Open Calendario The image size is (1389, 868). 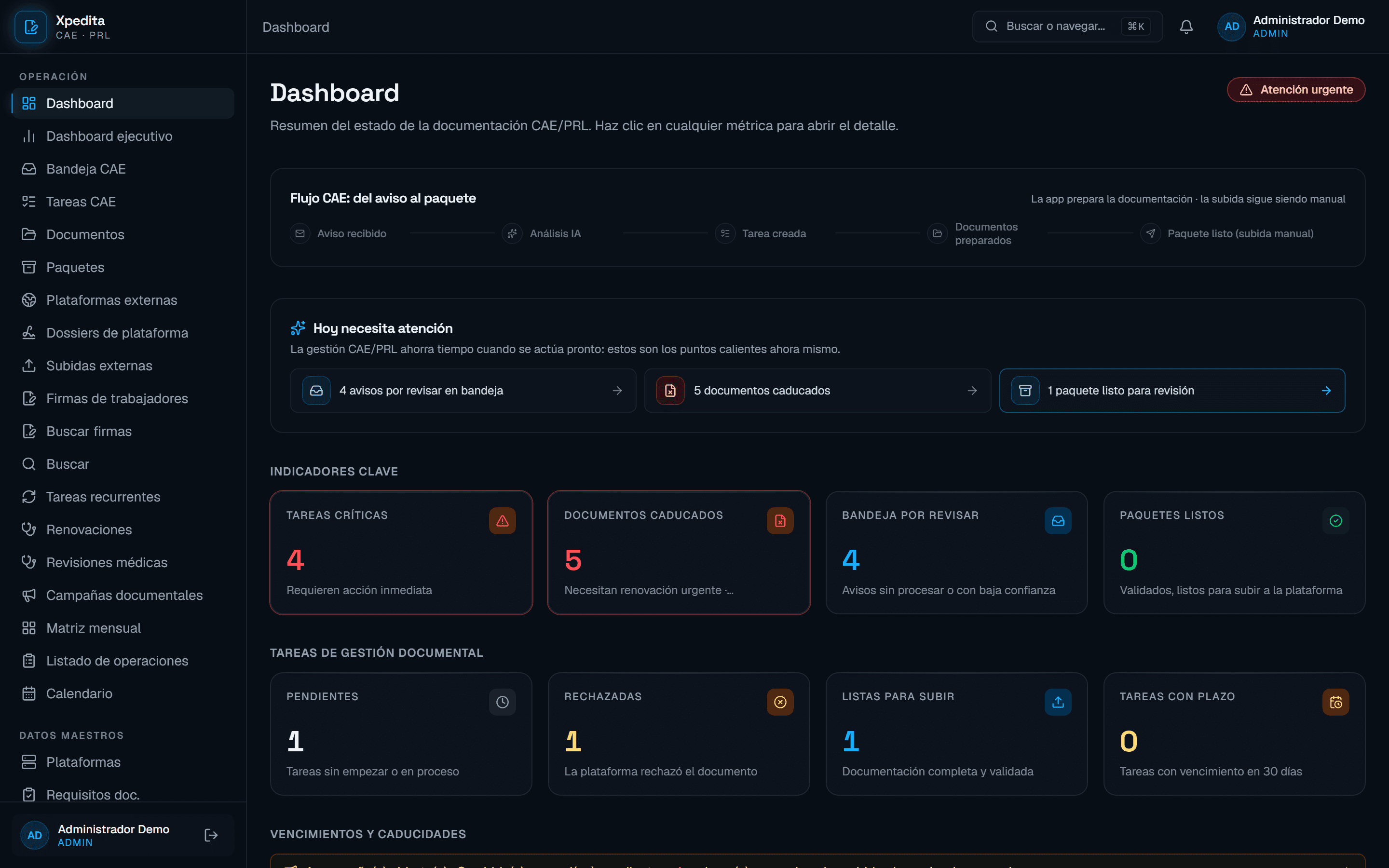coord(123,693)
